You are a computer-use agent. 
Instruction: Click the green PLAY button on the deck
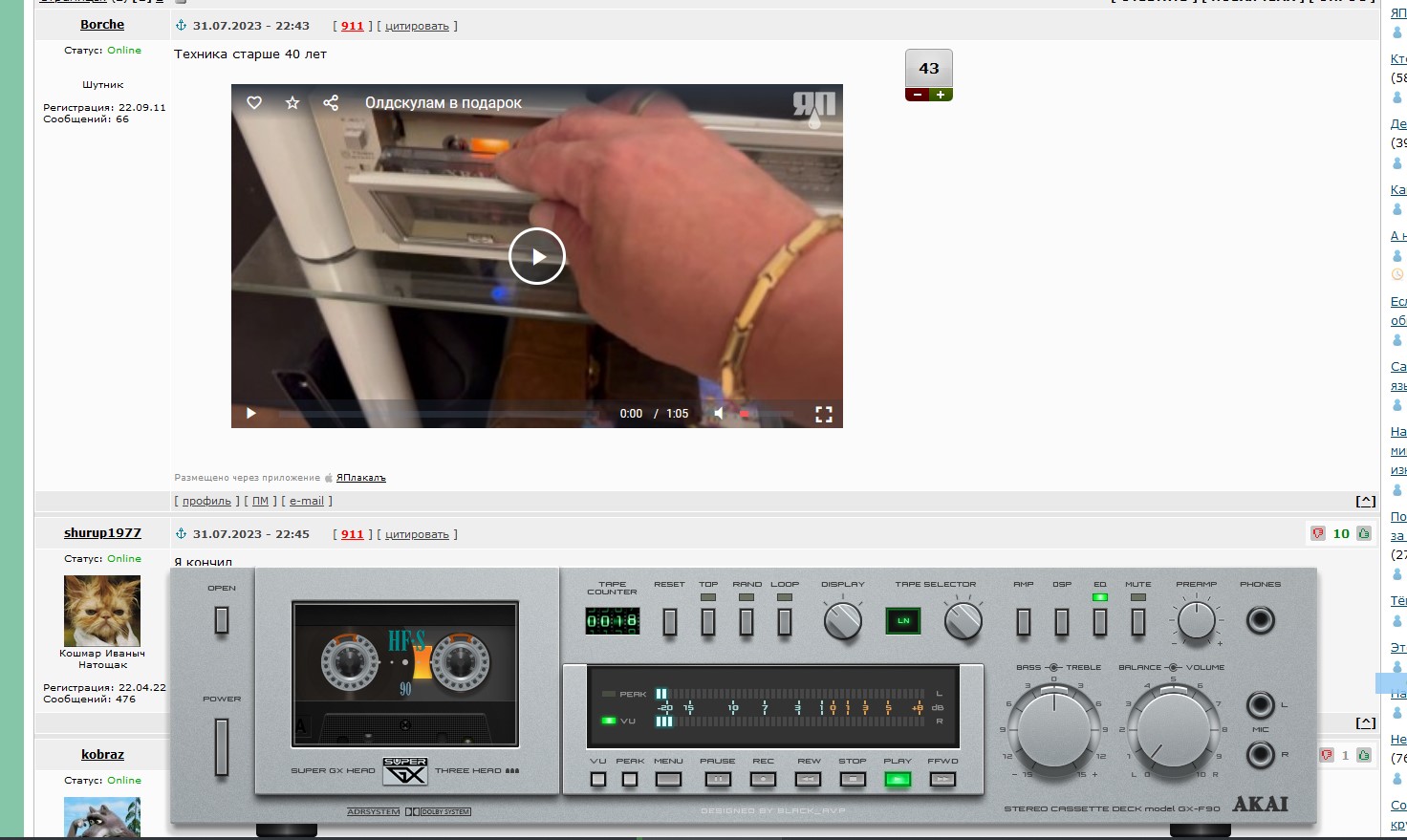pos(898,780)
